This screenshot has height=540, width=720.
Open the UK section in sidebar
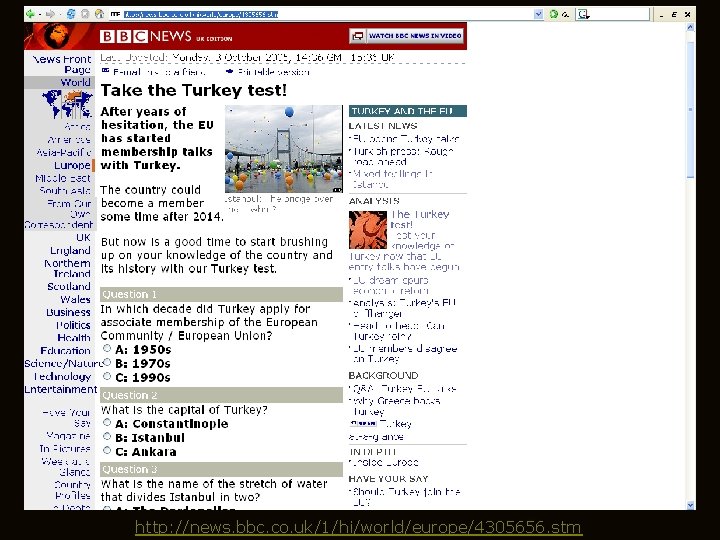pyautogui.click(x=83, y=237)
